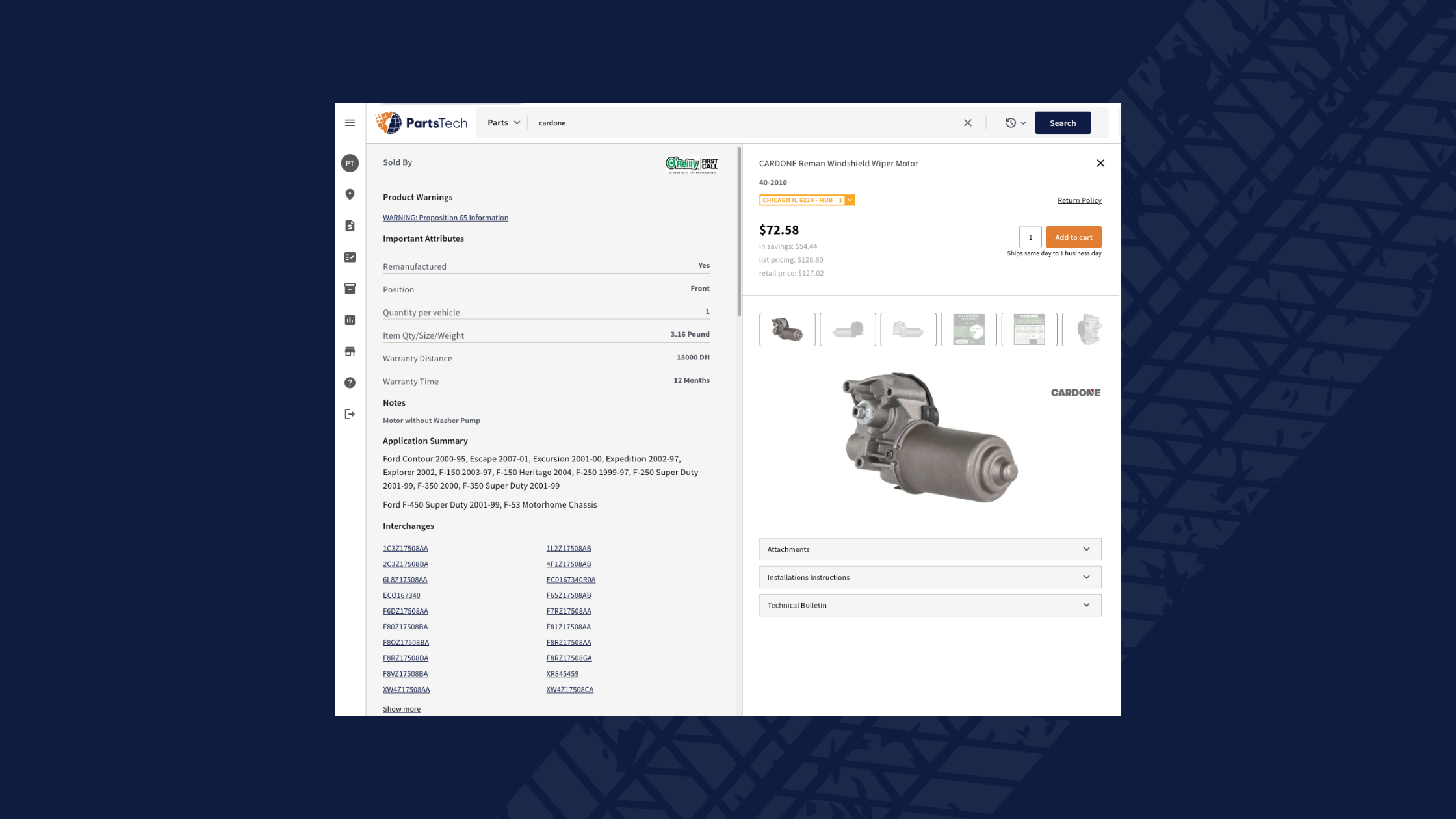Select the first wiper motor thumbnail
Image resolution: width=1456 pixels, height=819 pixels.
pos(787,330)
